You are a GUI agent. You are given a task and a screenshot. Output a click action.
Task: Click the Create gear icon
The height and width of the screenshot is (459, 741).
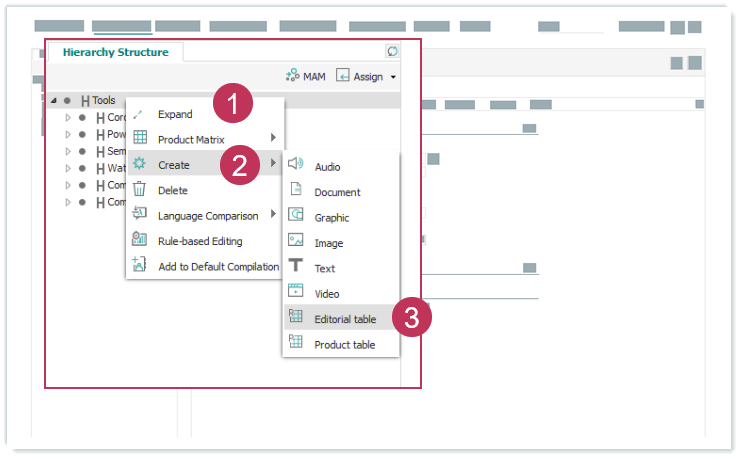(x=140, y=164)
